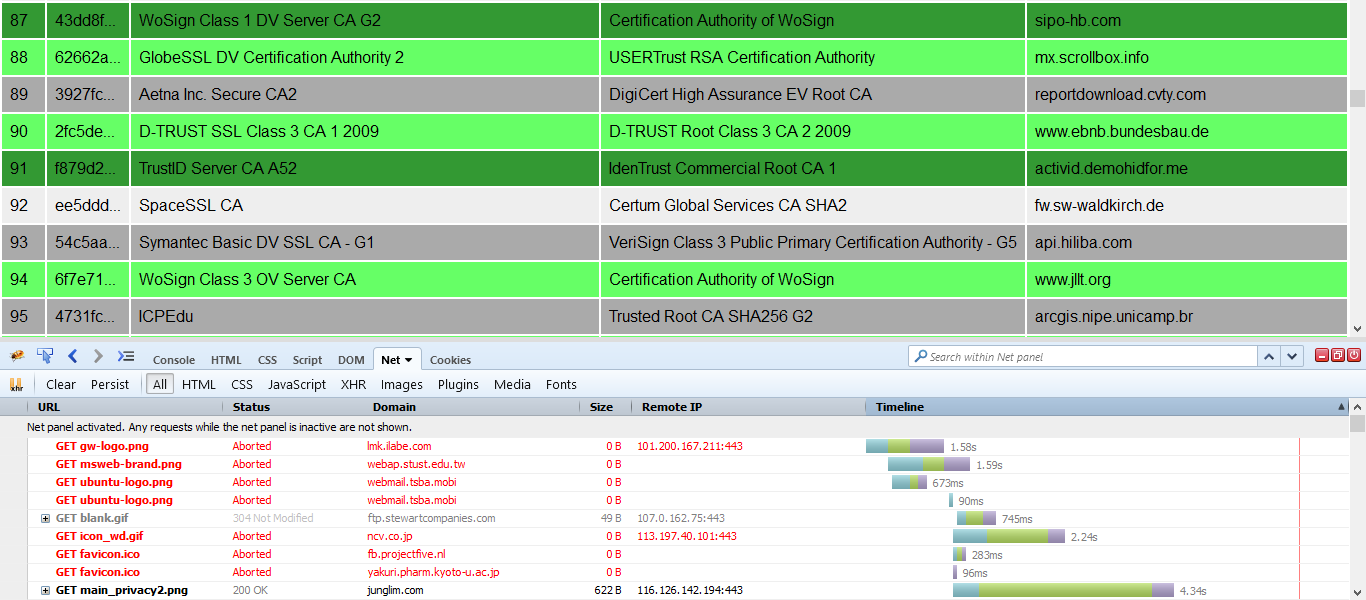The image size is (1366, 600).
Task: Go forward with the right arrow
Action: click(x=98, y=356)
